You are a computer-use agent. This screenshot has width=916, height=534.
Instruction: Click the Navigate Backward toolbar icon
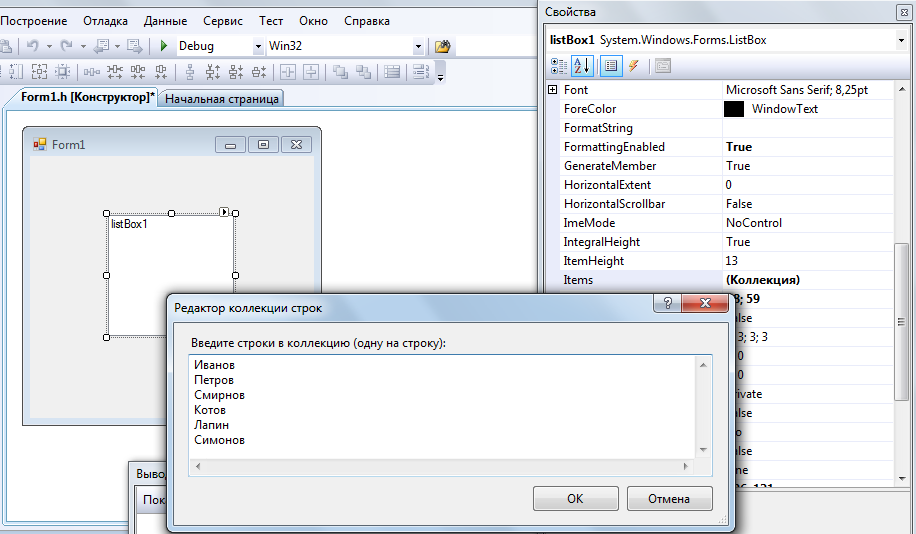(102, 46)
